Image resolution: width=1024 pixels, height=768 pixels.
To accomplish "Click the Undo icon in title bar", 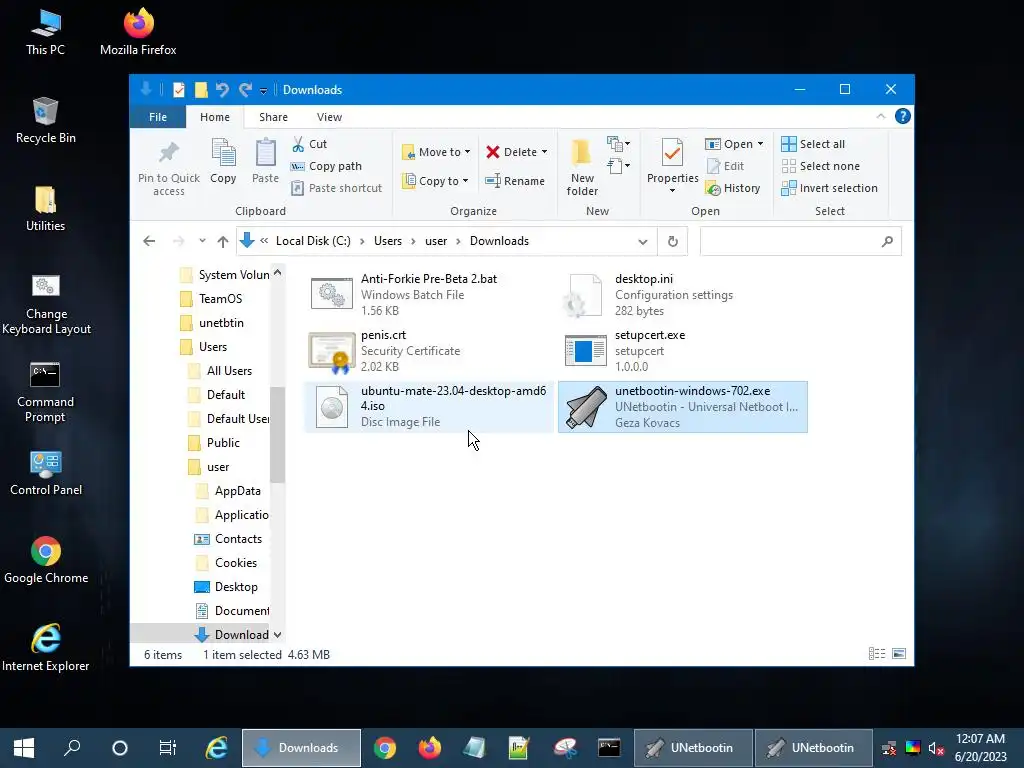I will click(223, 89).
